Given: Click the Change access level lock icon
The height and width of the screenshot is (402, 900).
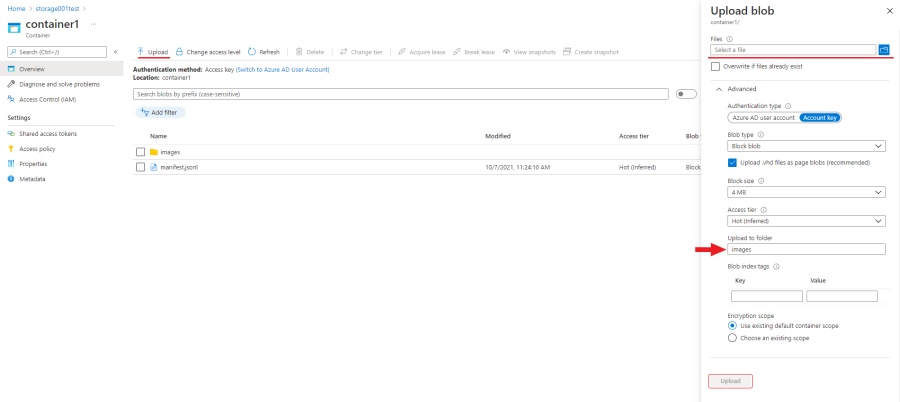Looking at the screenshot, I should coord(179,51).
